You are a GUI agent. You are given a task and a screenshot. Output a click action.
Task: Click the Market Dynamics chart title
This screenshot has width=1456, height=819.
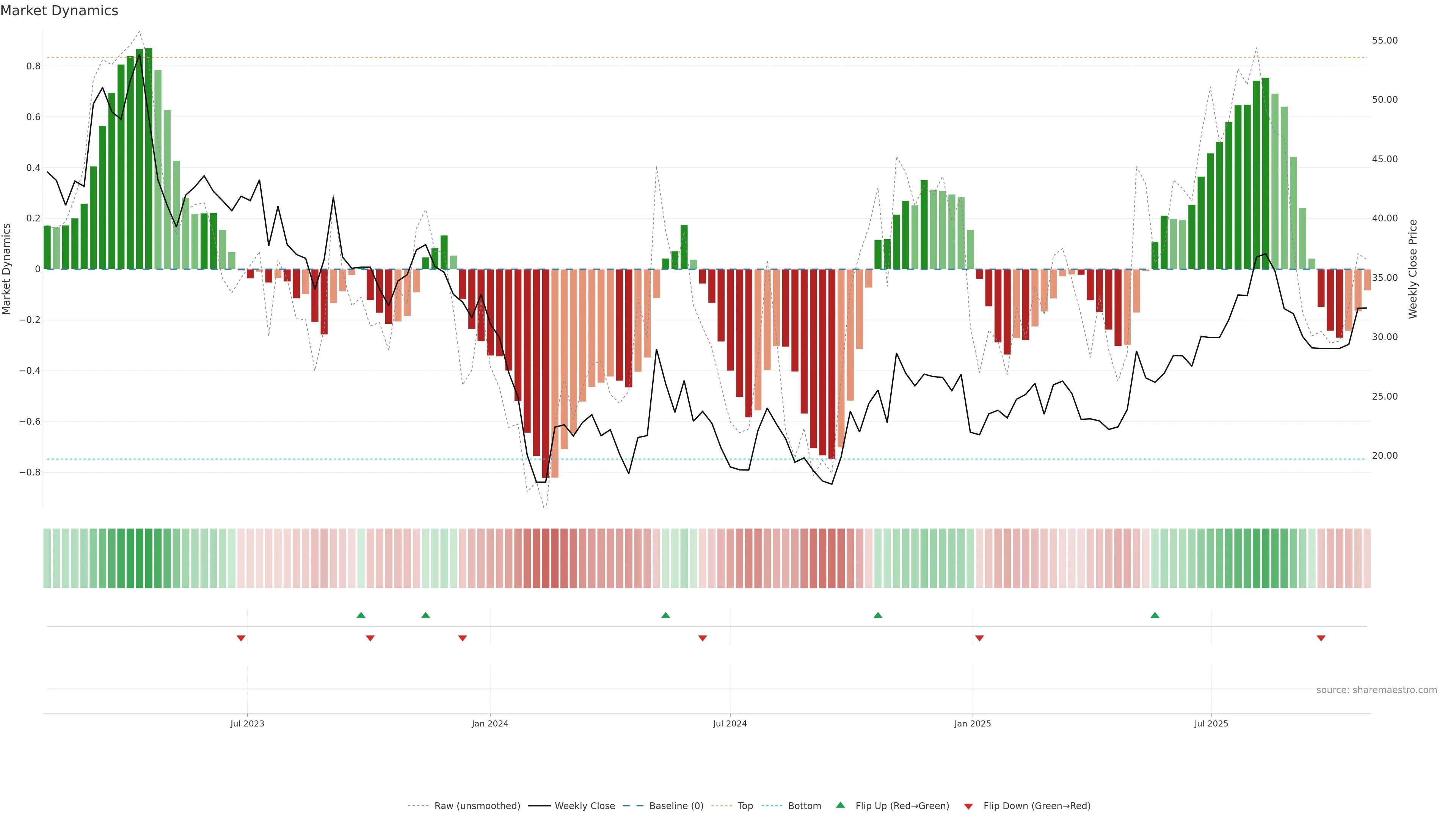click(60, 11)
